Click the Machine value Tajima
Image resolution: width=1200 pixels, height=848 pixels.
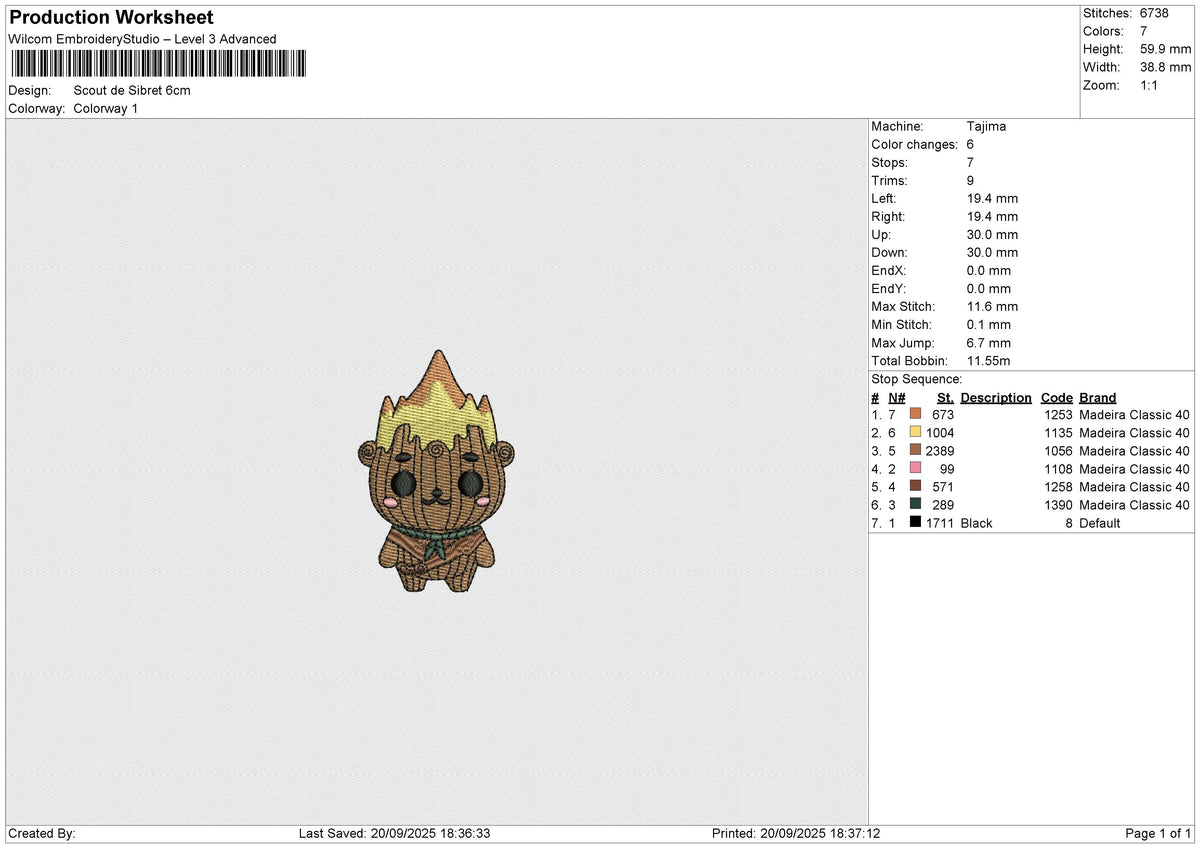point(987,127)
